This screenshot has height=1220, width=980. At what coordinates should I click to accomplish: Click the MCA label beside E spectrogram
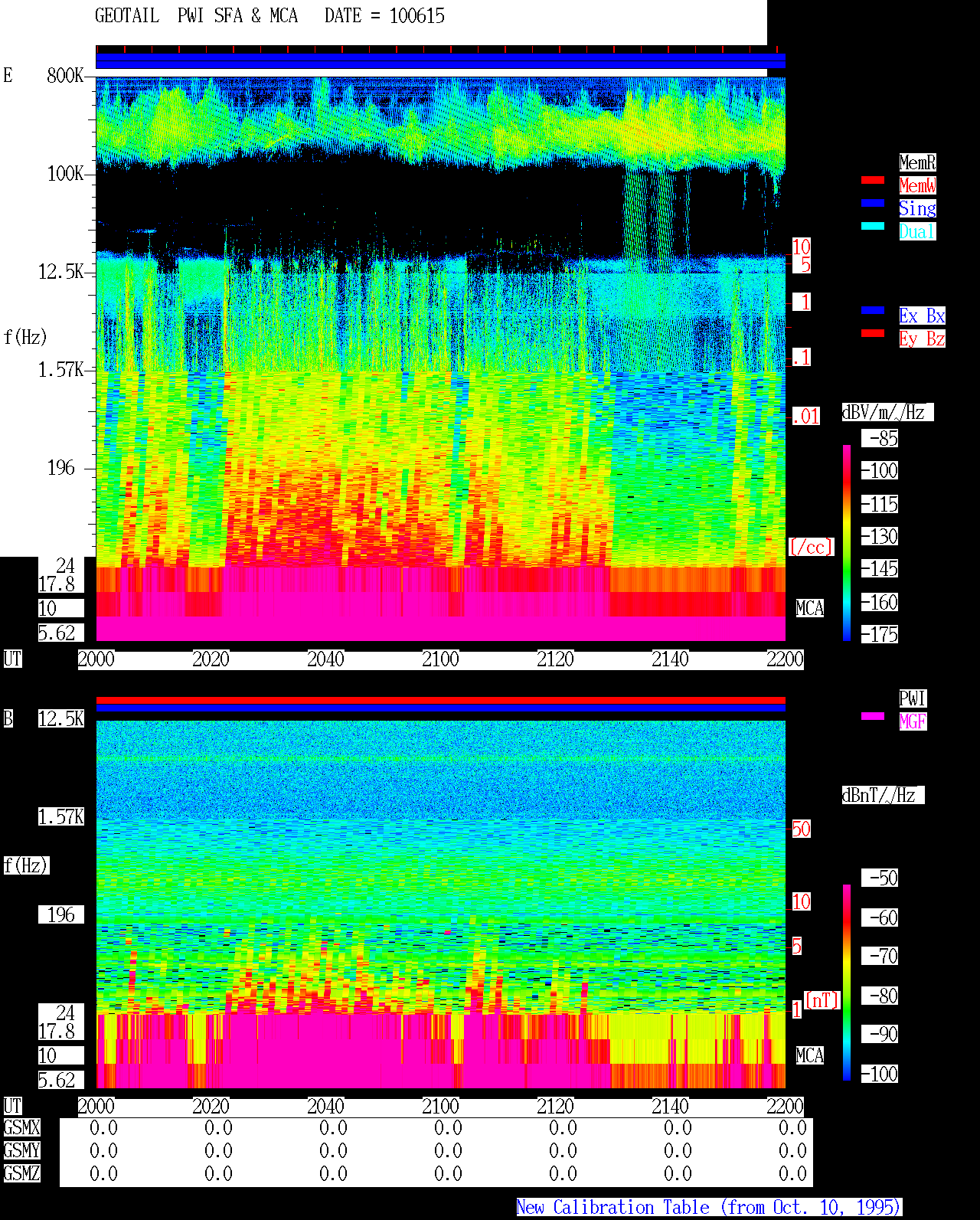pos(810,609)
